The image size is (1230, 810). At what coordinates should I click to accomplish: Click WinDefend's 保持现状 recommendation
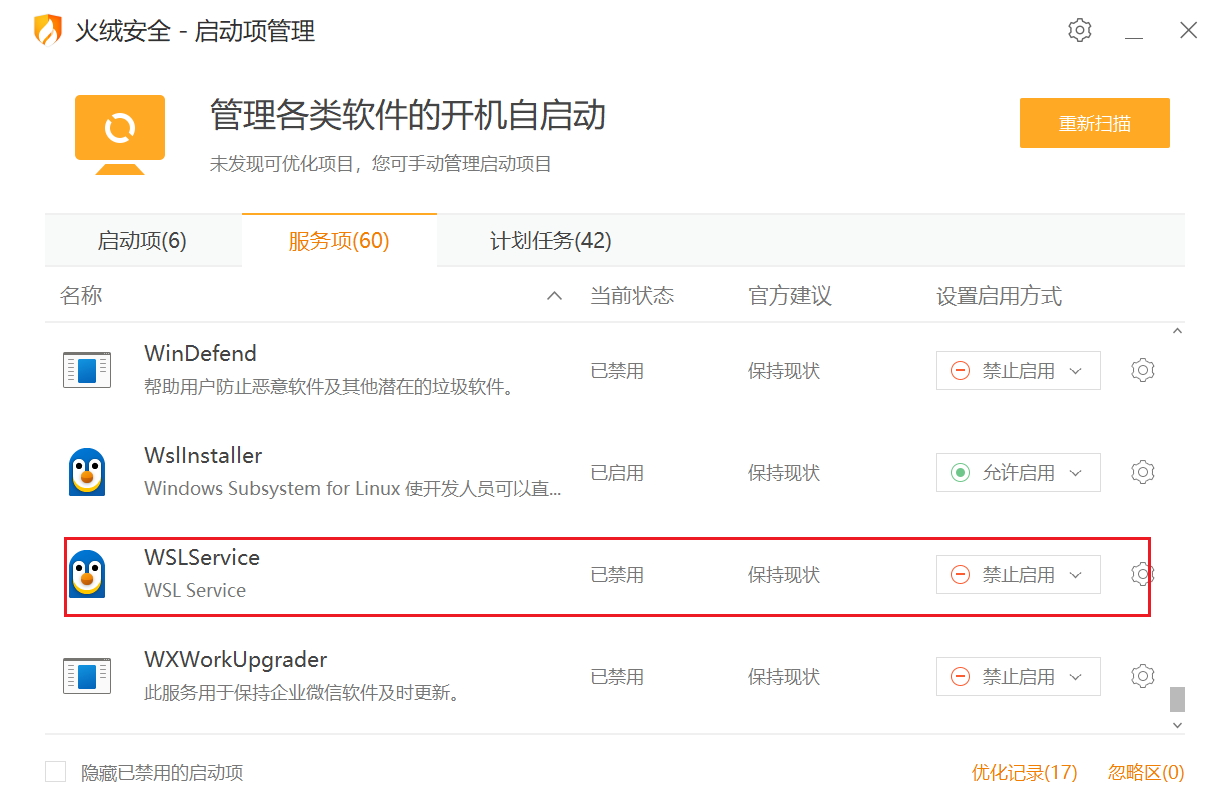tap(784, 370)
